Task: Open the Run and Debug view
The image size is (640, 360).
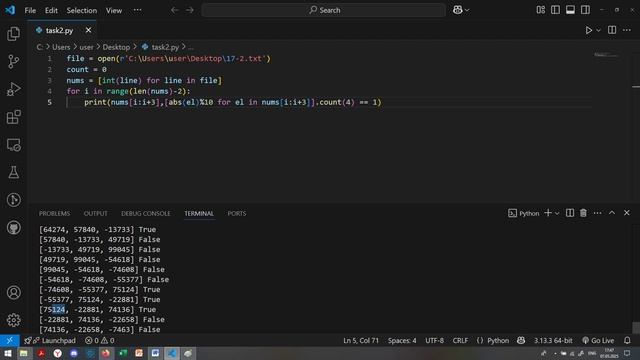Action: pos(13,89)
